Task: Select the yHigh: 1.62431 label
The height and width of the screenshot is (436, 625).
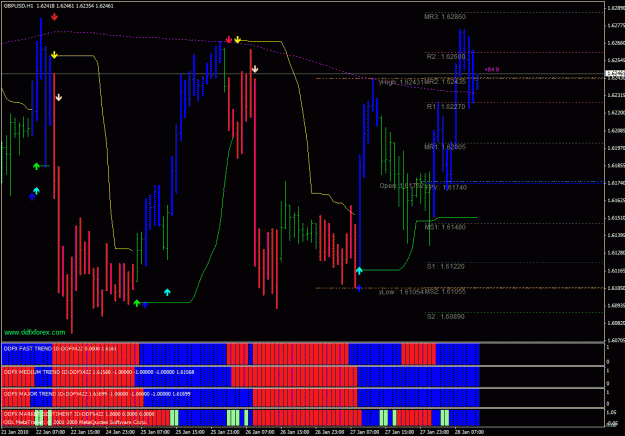Action: 400,82
